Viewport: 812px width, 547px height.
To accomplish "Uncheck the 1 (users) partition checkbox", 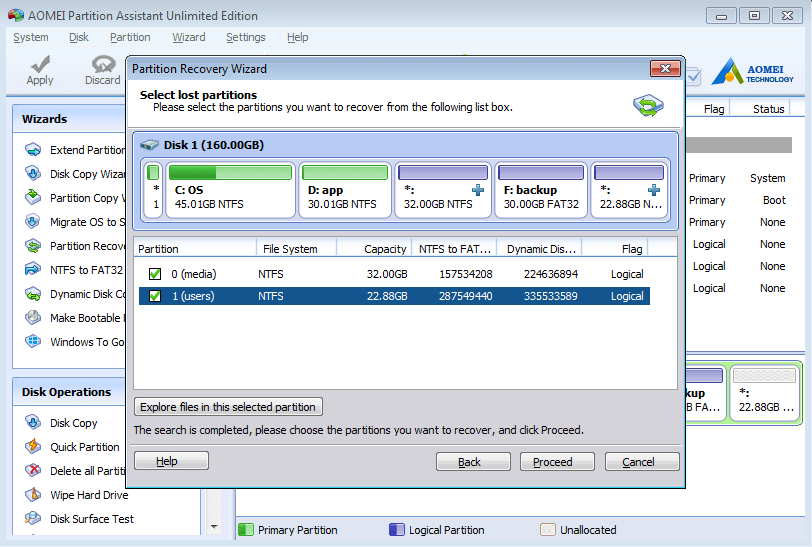I will pyautogui.click(x=155, y=296).
